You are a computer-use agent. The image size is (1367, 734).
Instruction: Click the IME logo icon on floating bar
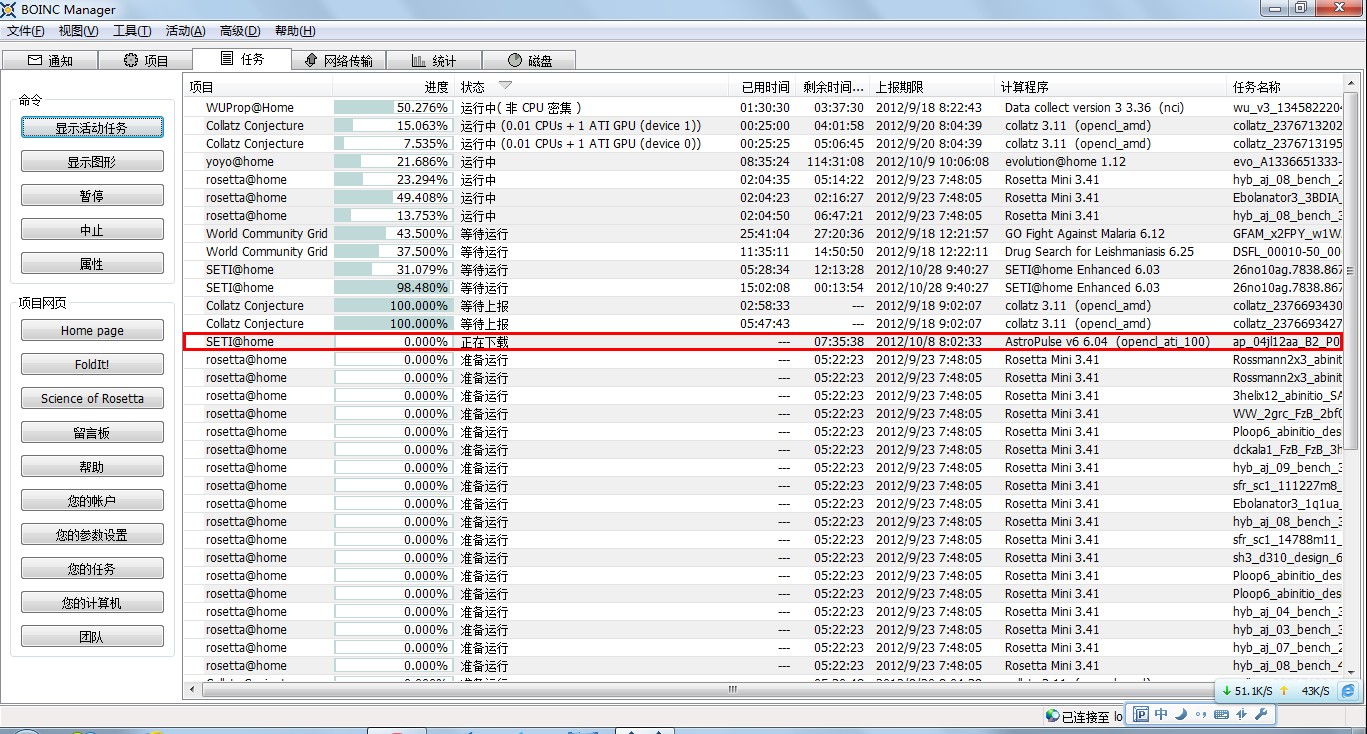tap(1141, 714)
